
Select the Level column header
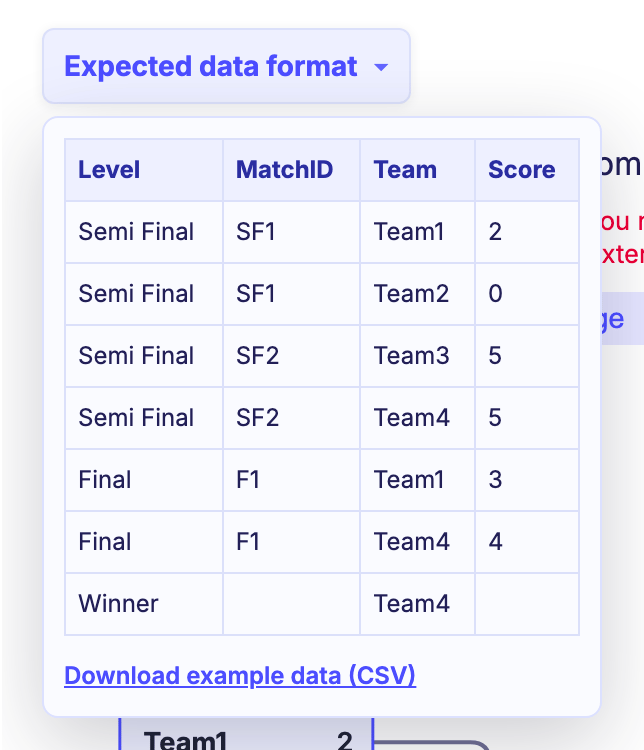coord(144,170)
